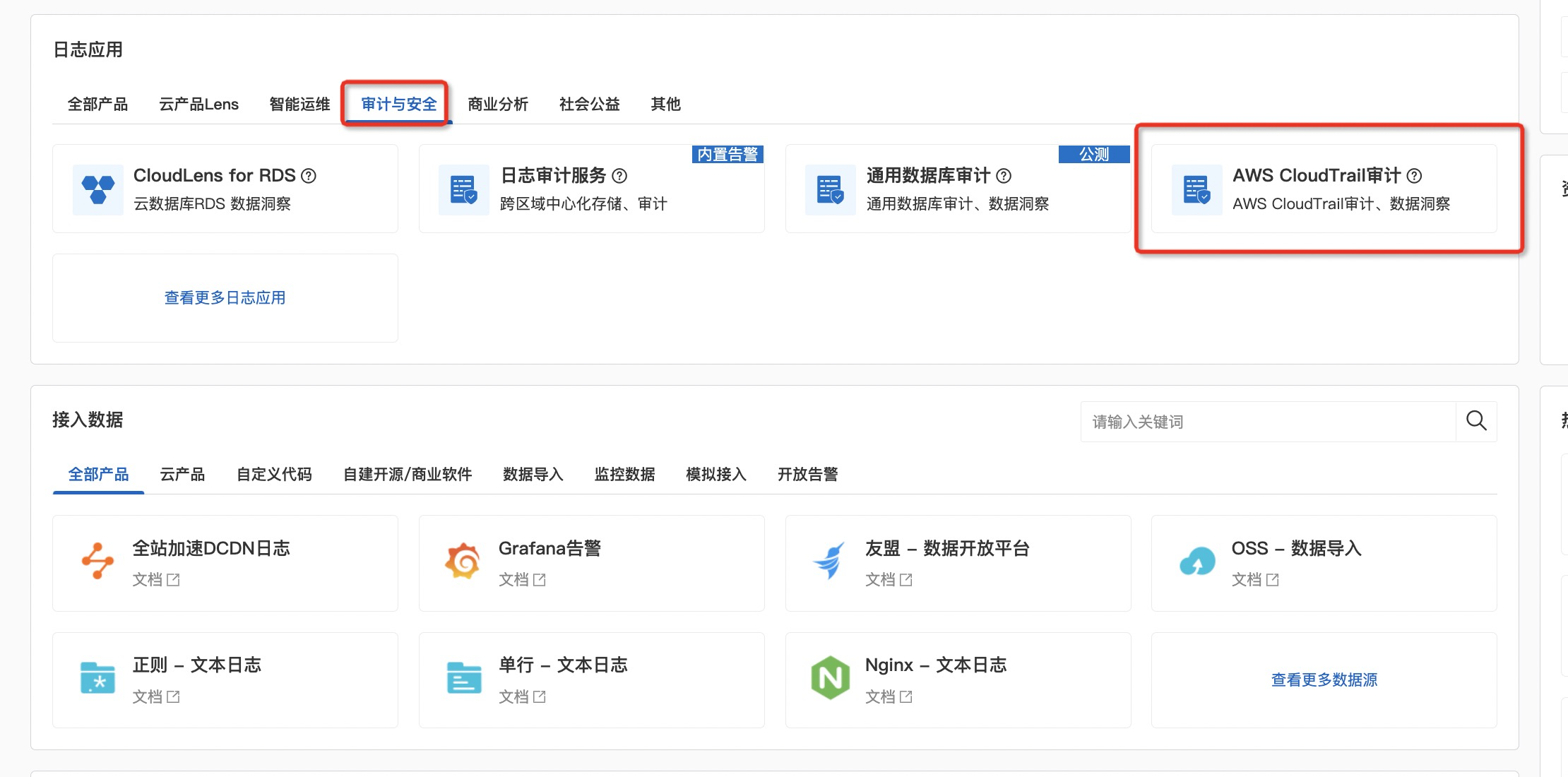Open external link icon under Nginx 文本日志

[x=906, y=697]
